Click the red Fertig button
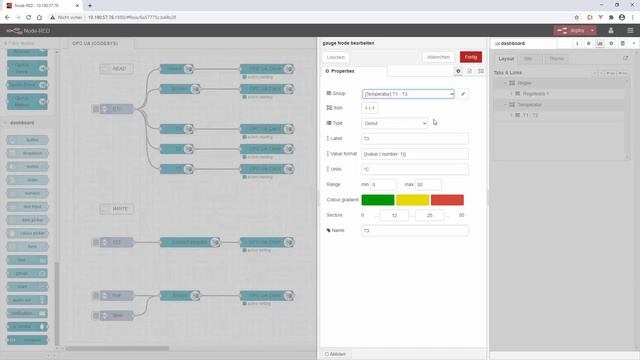The image size is (640, 360). [x=471, y=57]
